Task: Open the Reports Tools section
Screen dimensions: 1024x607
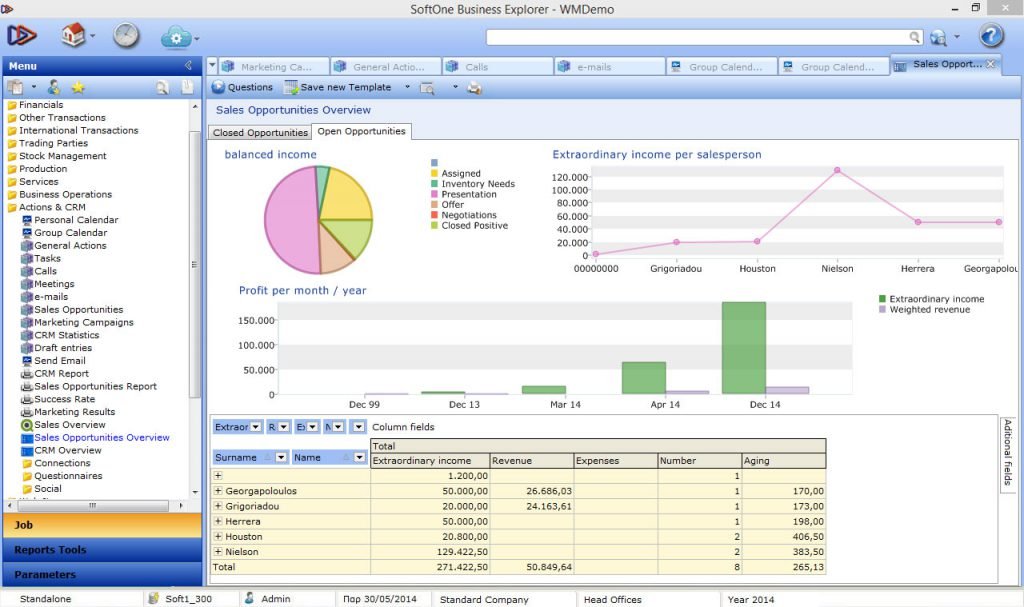Action: [102, 550]
